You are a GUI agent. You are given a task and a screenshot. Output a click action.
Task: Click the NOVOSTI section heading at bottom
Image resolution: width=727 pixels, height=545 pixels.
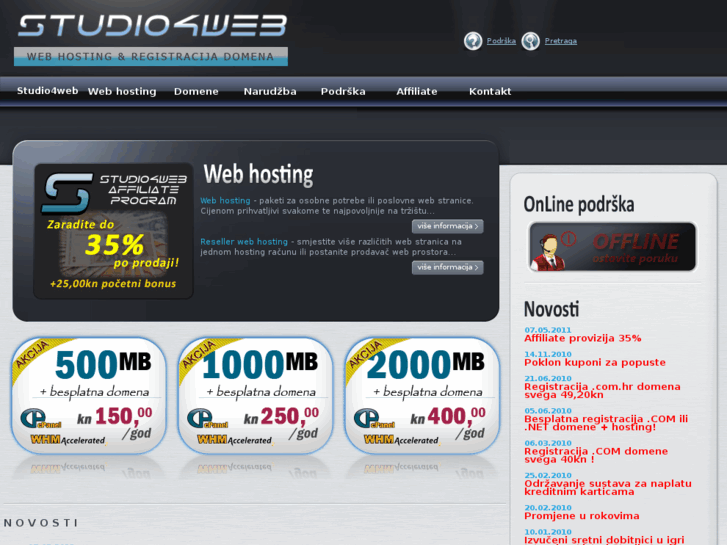pos(41,523)
